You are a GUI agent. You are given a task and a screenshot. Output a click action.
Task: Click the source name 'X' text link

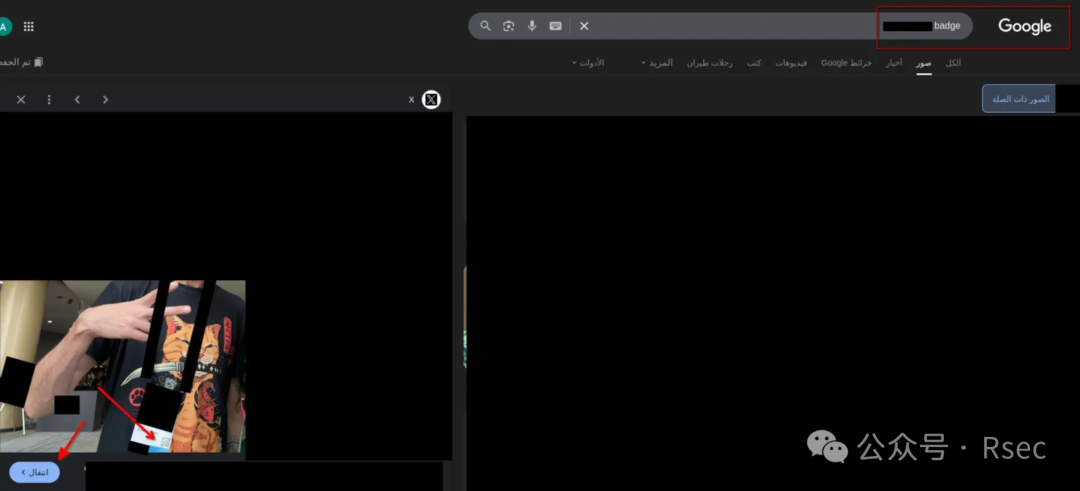[x=411, y=100]
